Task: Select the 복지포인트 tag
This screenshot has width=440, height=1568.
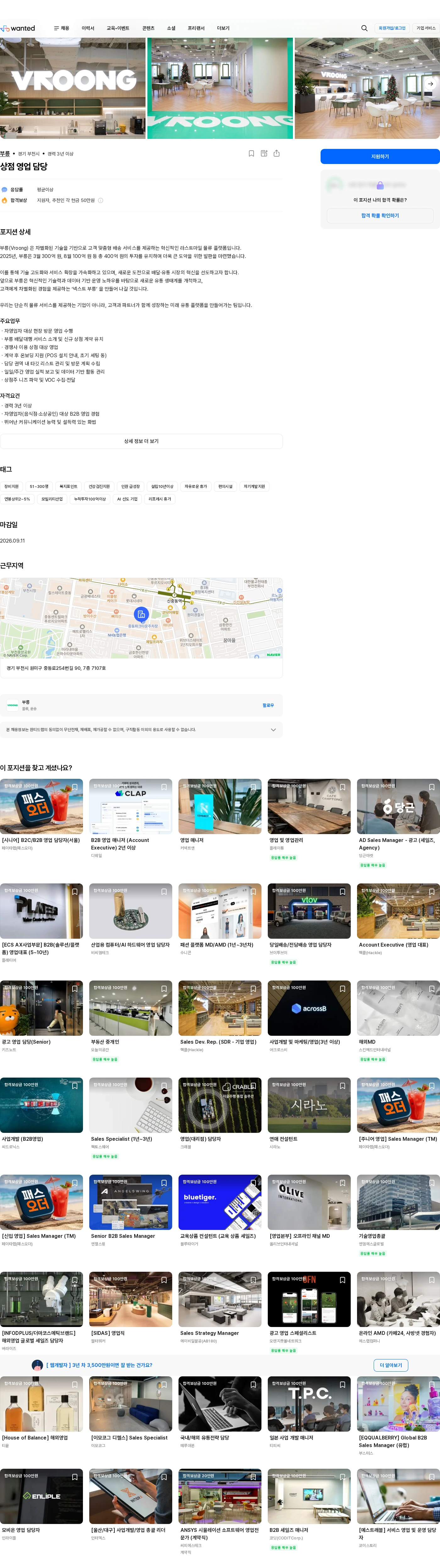Action: [68, 487]
